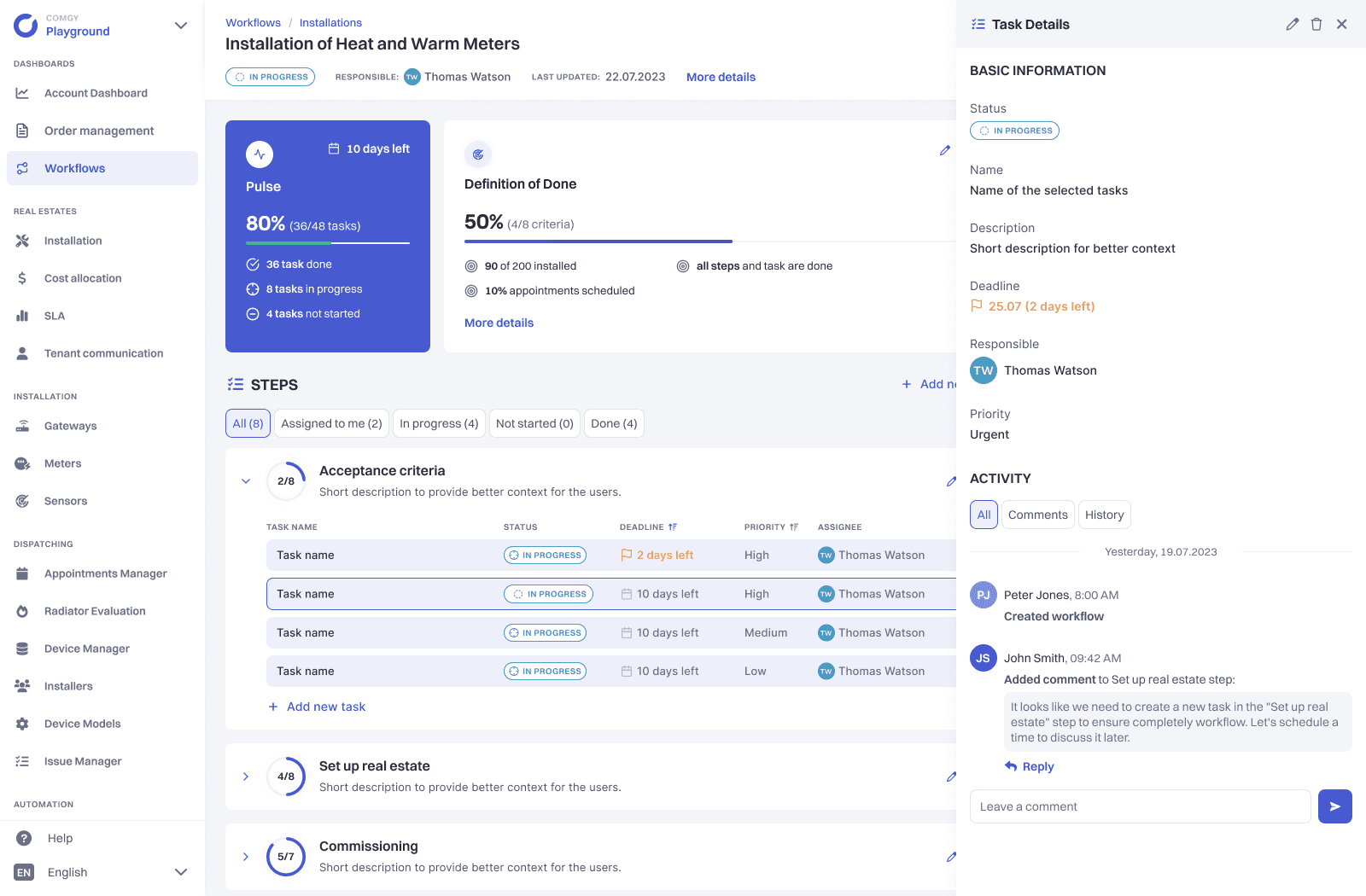Filter steps by All (8)

(x=248, y=423)
